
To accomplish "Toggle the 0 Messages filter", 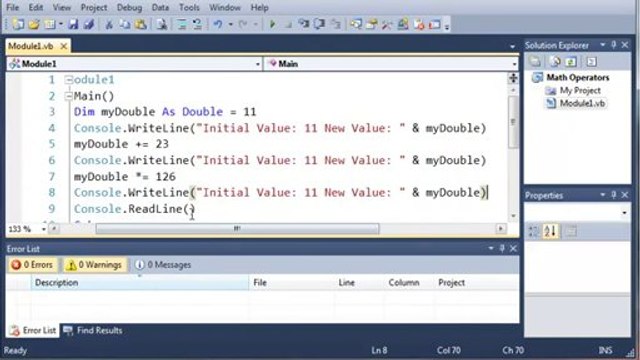I will pyautogui.click(x=163, y=265).
